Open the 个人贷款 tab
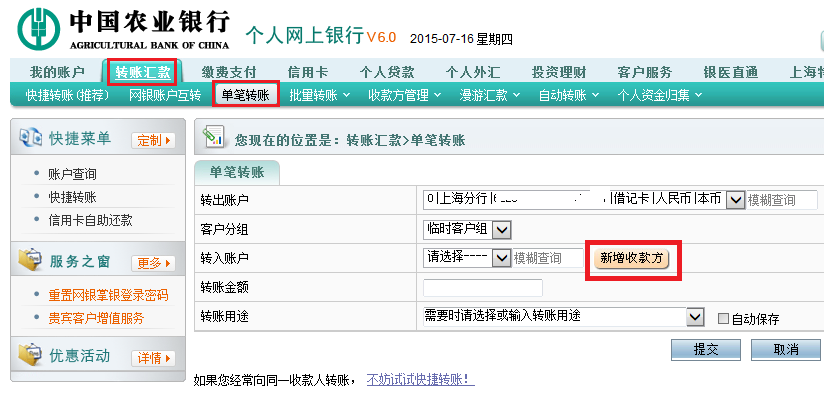The width and height of the screenshot is (824, 407). click(387, 72)
